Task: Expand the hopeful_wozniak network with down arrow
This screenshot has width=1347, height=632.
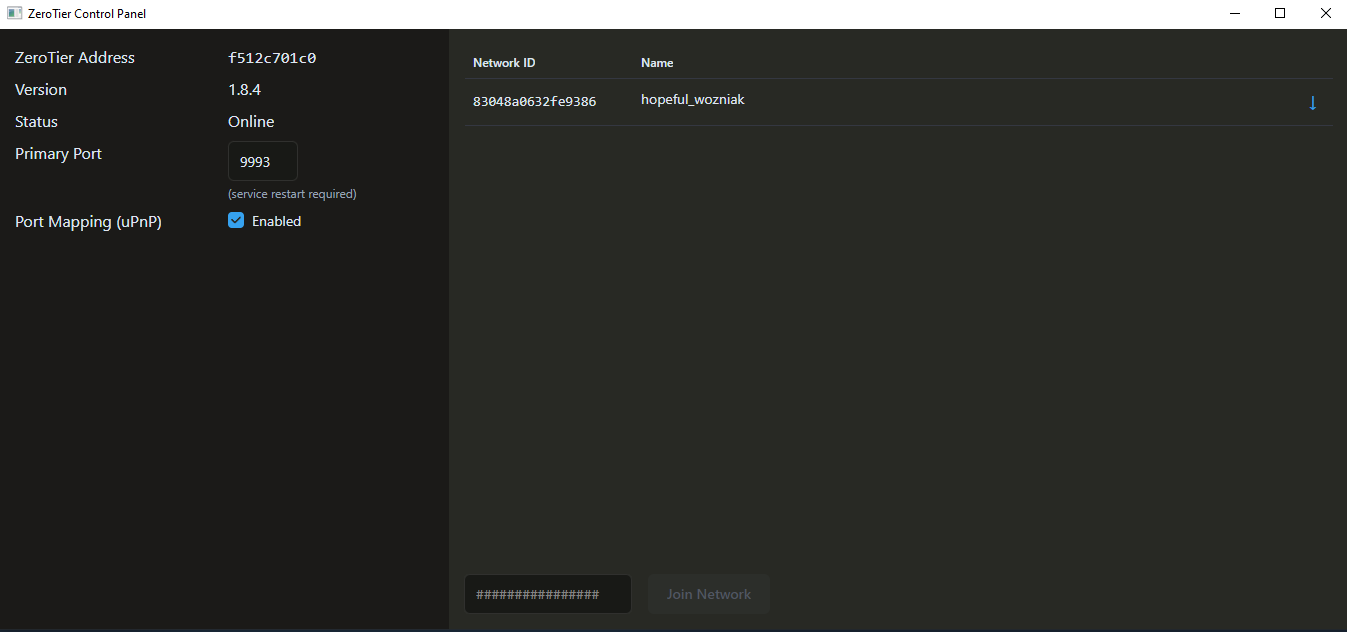Action: tap(1312, 103)
